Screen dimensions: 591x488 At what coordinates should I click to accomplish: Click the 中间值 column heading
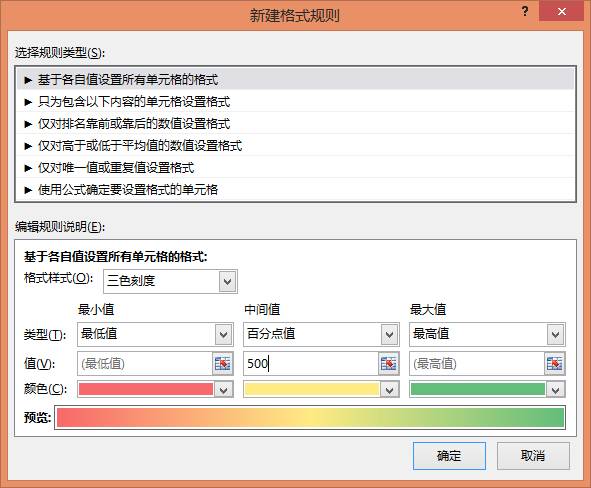pos(262,310)
